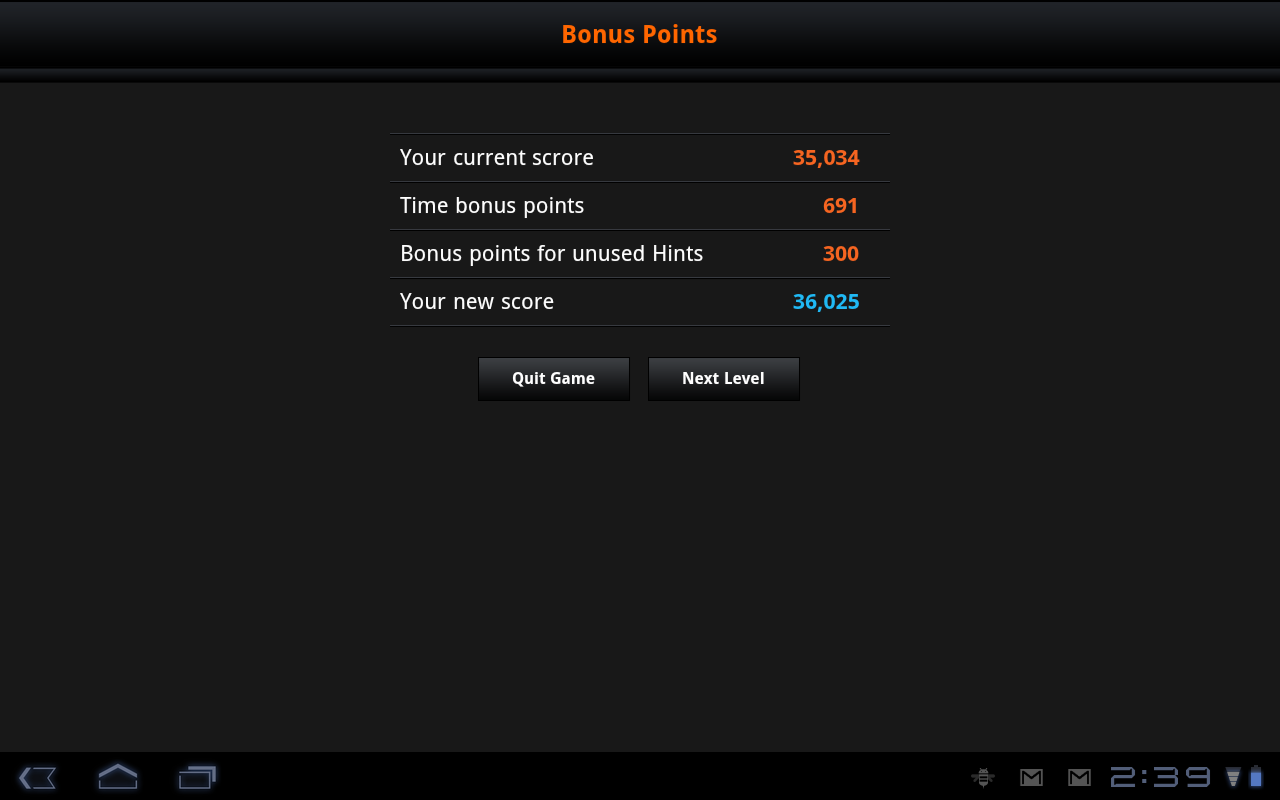Image resolution: width=1280 pixels, height=800 pixels.
Task: Select 'Bonus points for unused Hints' row
Action: (x=640, y=254)
